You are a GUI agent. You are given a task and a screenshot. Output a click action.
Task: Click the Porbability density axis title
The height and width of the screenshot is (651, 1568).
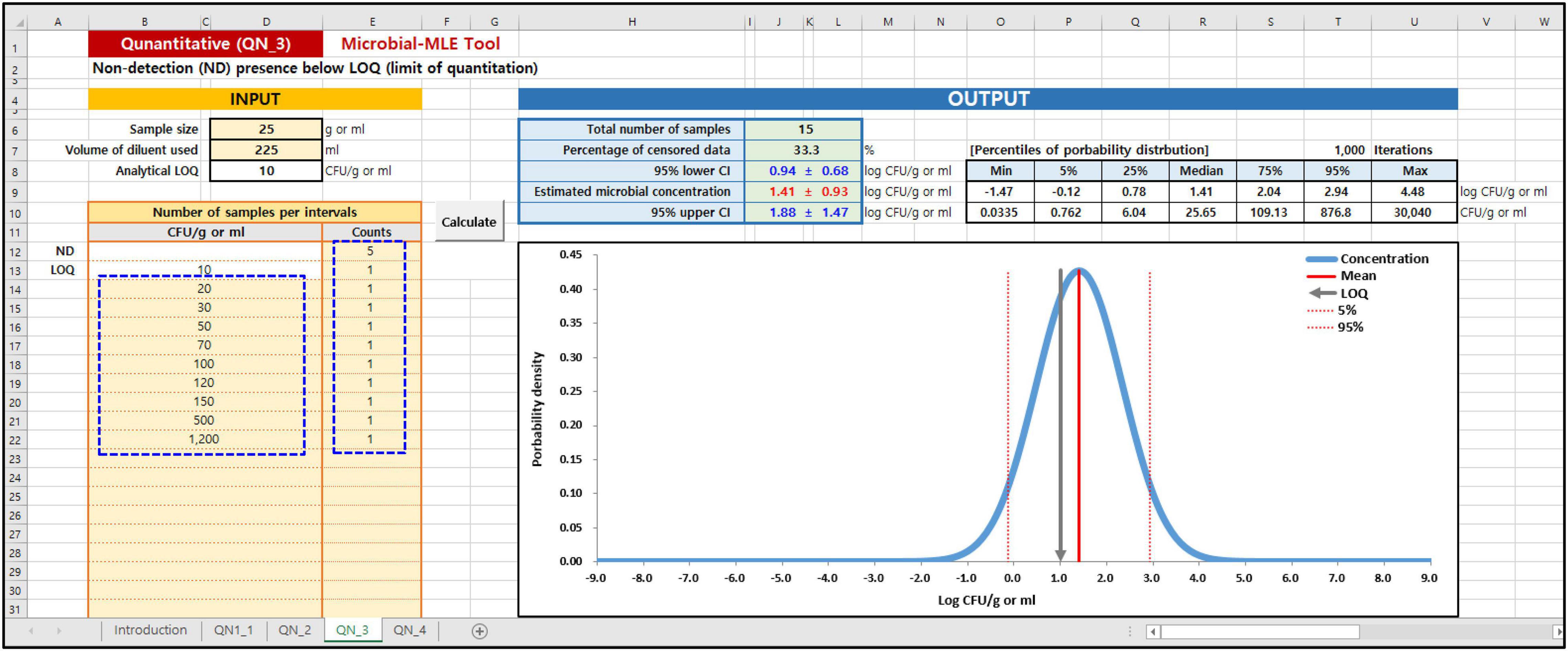[x=537, y=409]
